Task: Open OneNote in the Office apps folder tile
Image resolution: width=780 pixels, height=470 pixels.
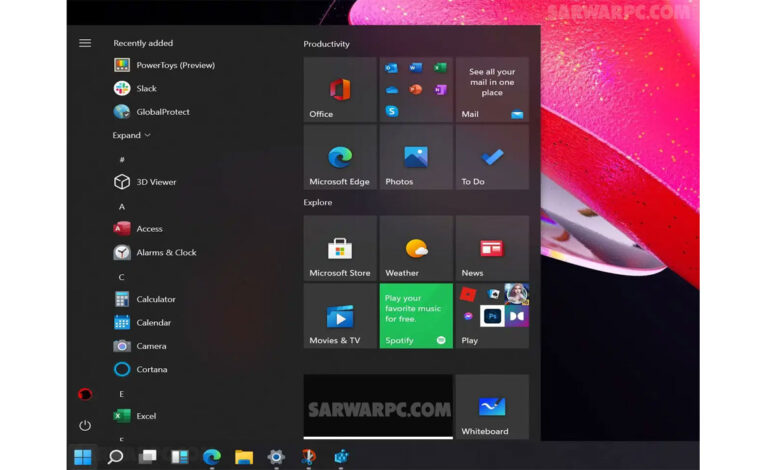Action: (440, 90)
